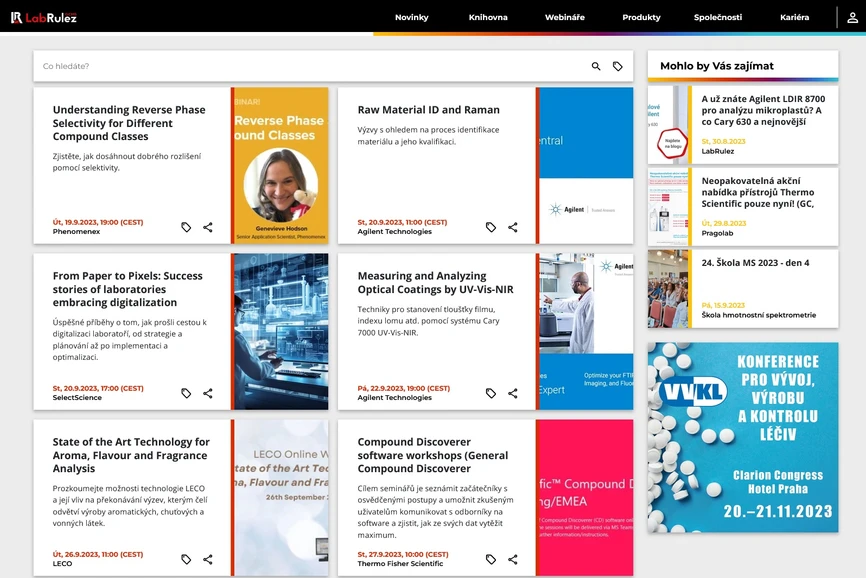Tag the From Paper to Pixels webinar
Image resolution: width=866 pixels, height=578 pixels.
tap(186, 393)
